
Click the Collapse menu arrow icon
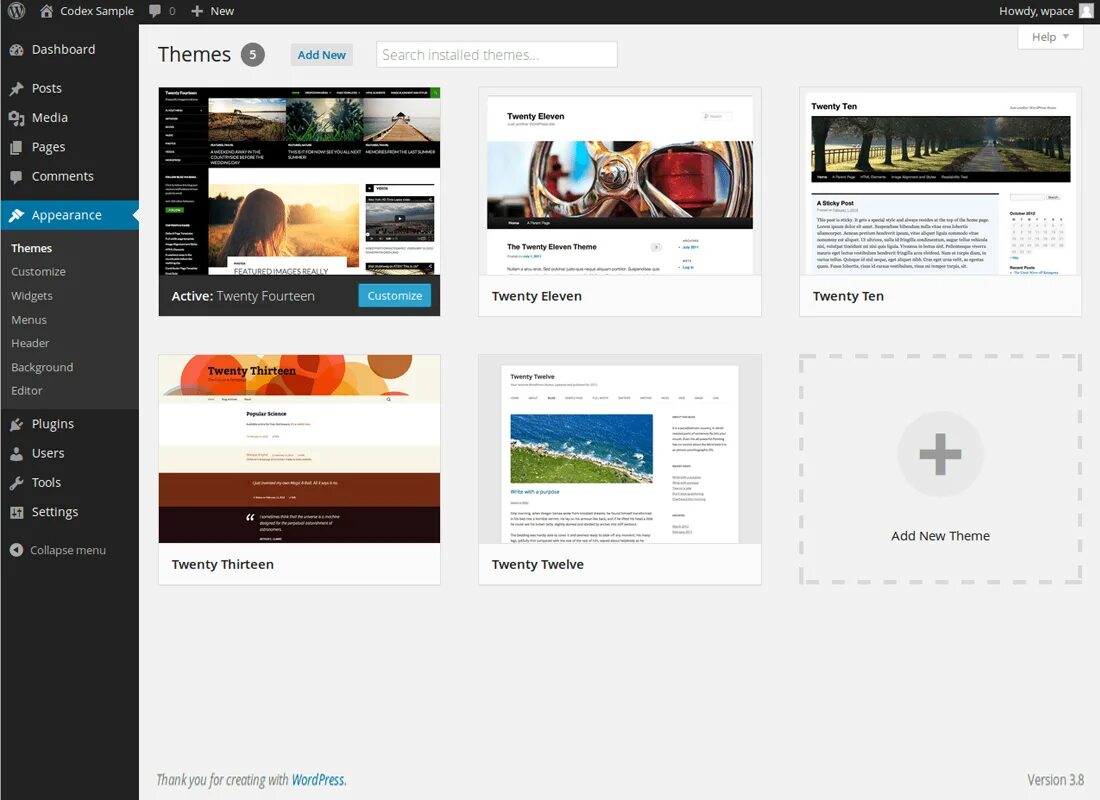[x=17, y=550]
